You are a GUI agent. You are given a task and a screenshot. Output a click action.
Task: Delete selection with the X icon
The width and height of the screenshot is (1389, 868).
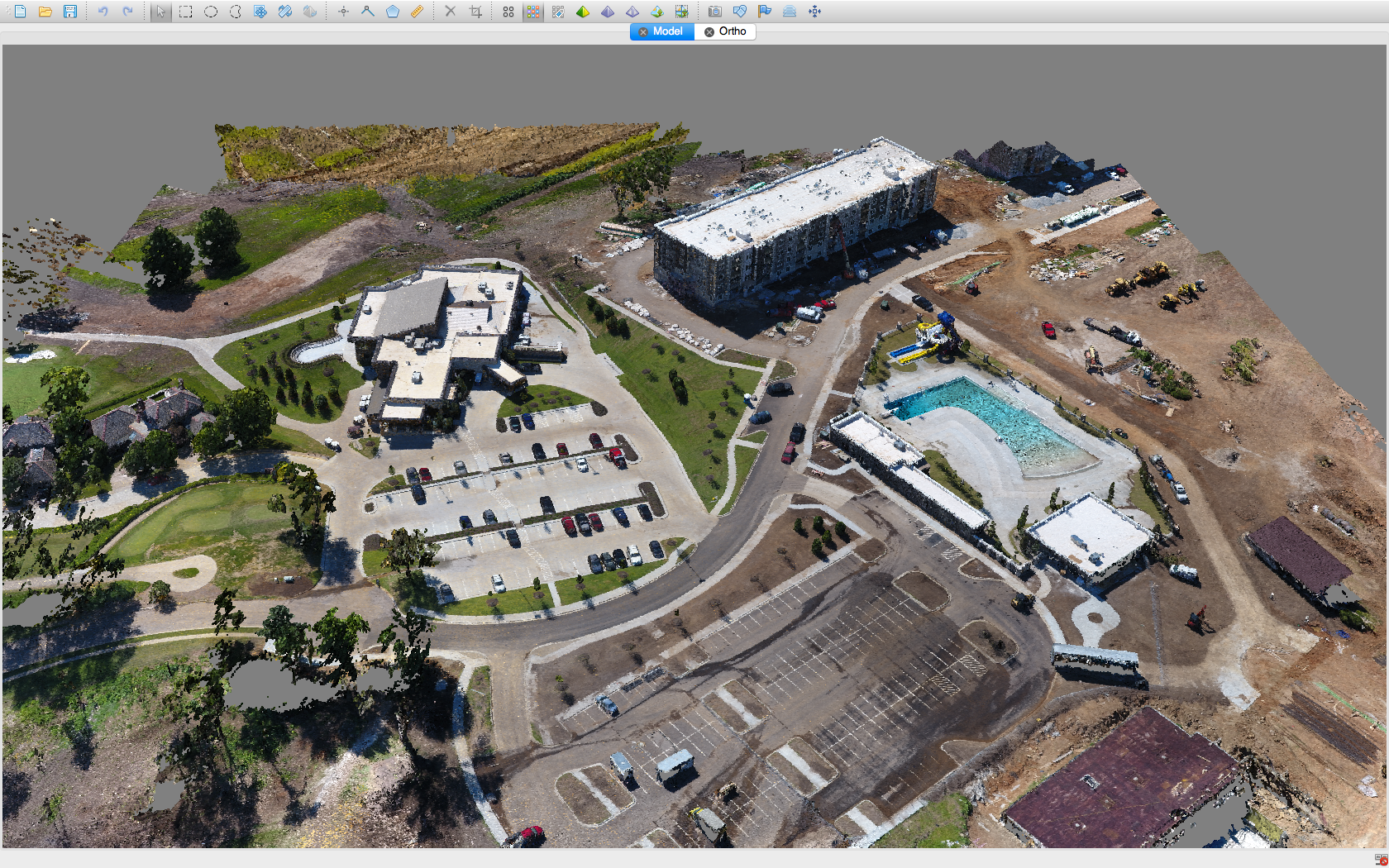[x=451, y=12]
